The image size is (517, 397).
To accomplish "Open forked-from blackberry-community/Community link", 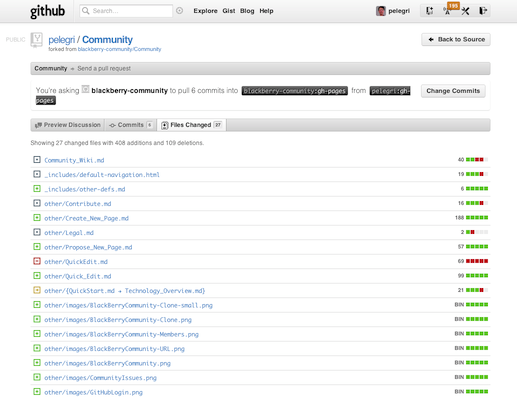I will [119, 49].
